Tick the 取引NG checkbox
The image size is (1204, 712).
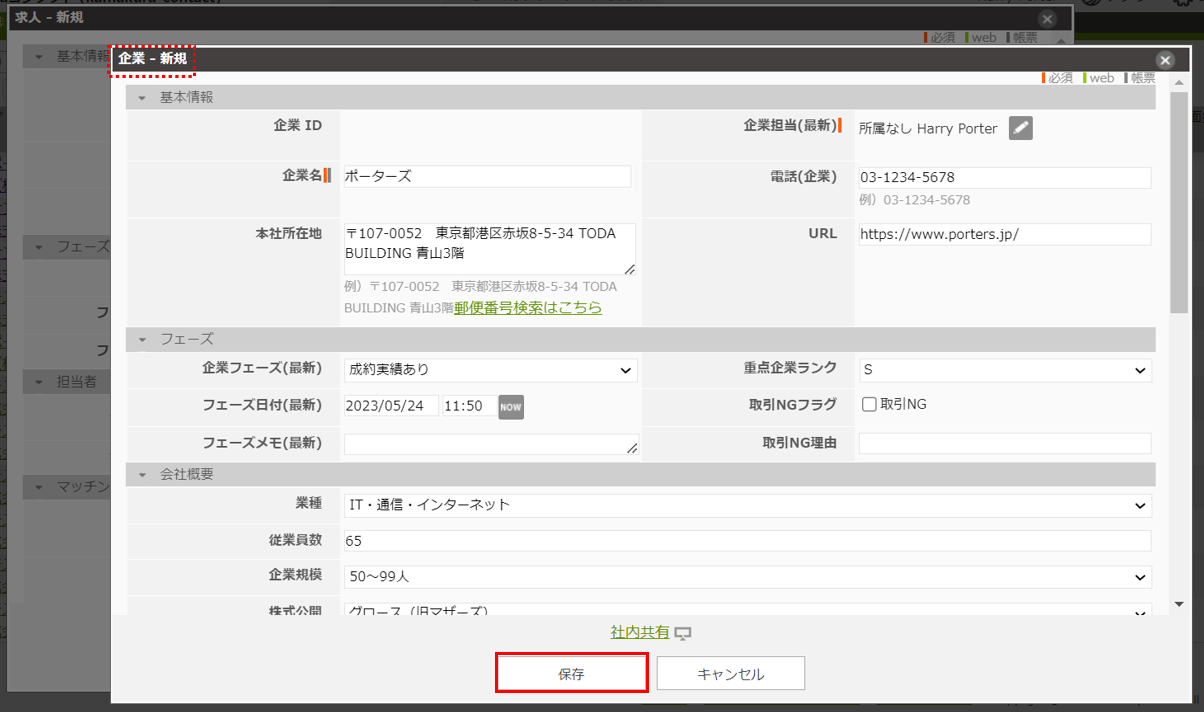[x=870, y=405]
